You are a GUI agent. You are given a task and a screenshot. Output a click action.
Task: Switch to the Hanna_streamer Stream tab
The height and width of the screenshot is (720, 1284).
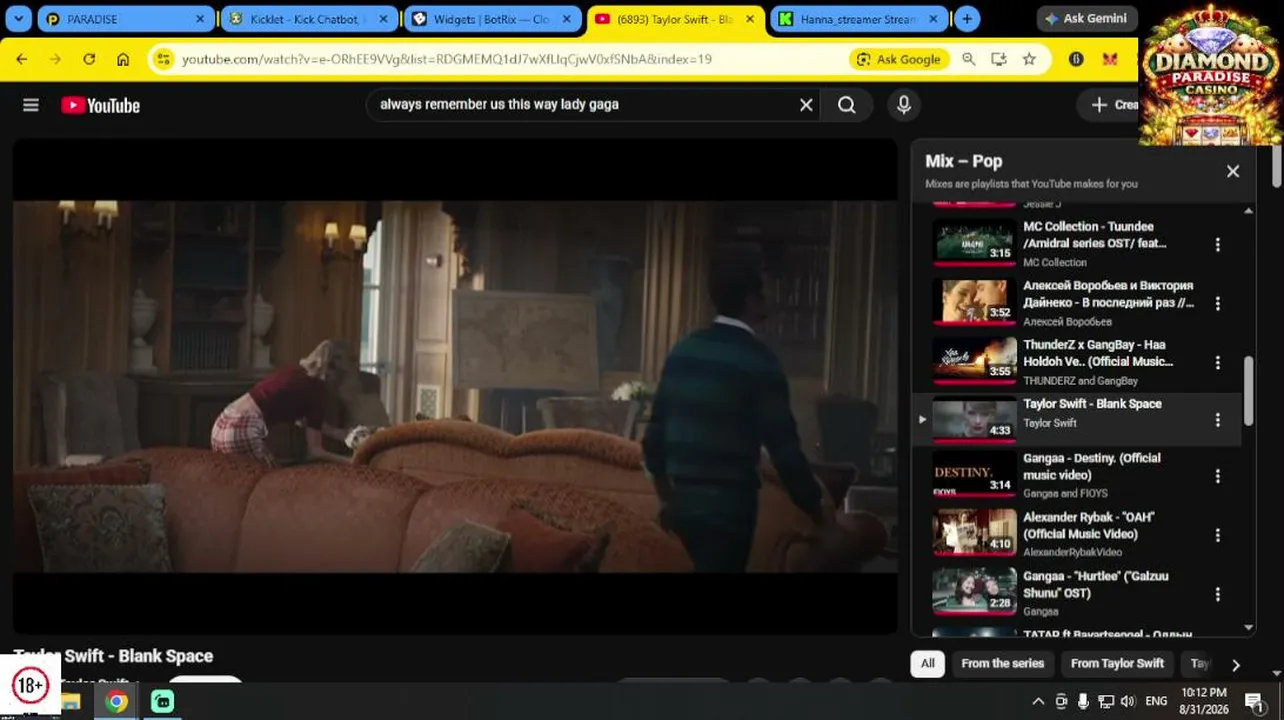[x=859, y=19]
